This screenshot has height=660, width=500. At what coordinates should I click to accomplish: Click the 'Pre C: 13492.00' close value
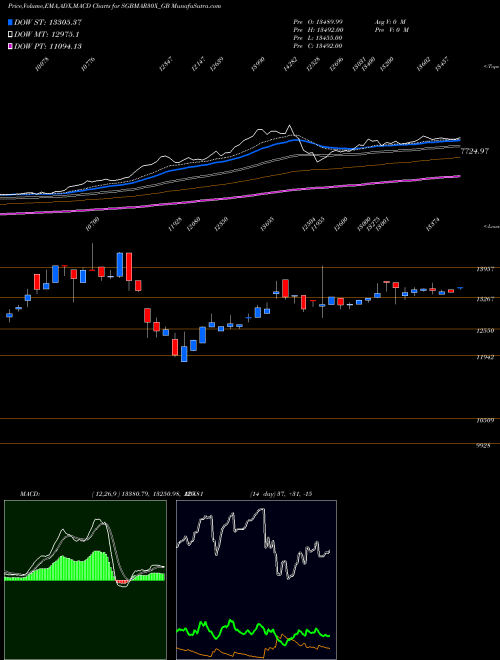[318, 46]
